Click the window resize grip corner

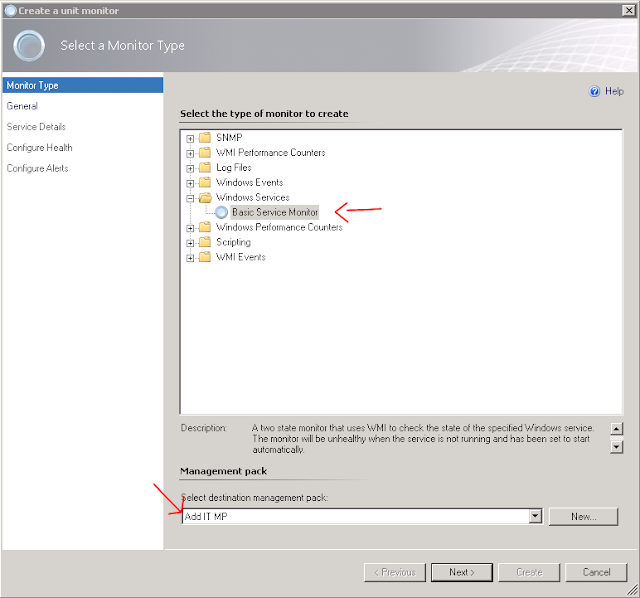633,590
